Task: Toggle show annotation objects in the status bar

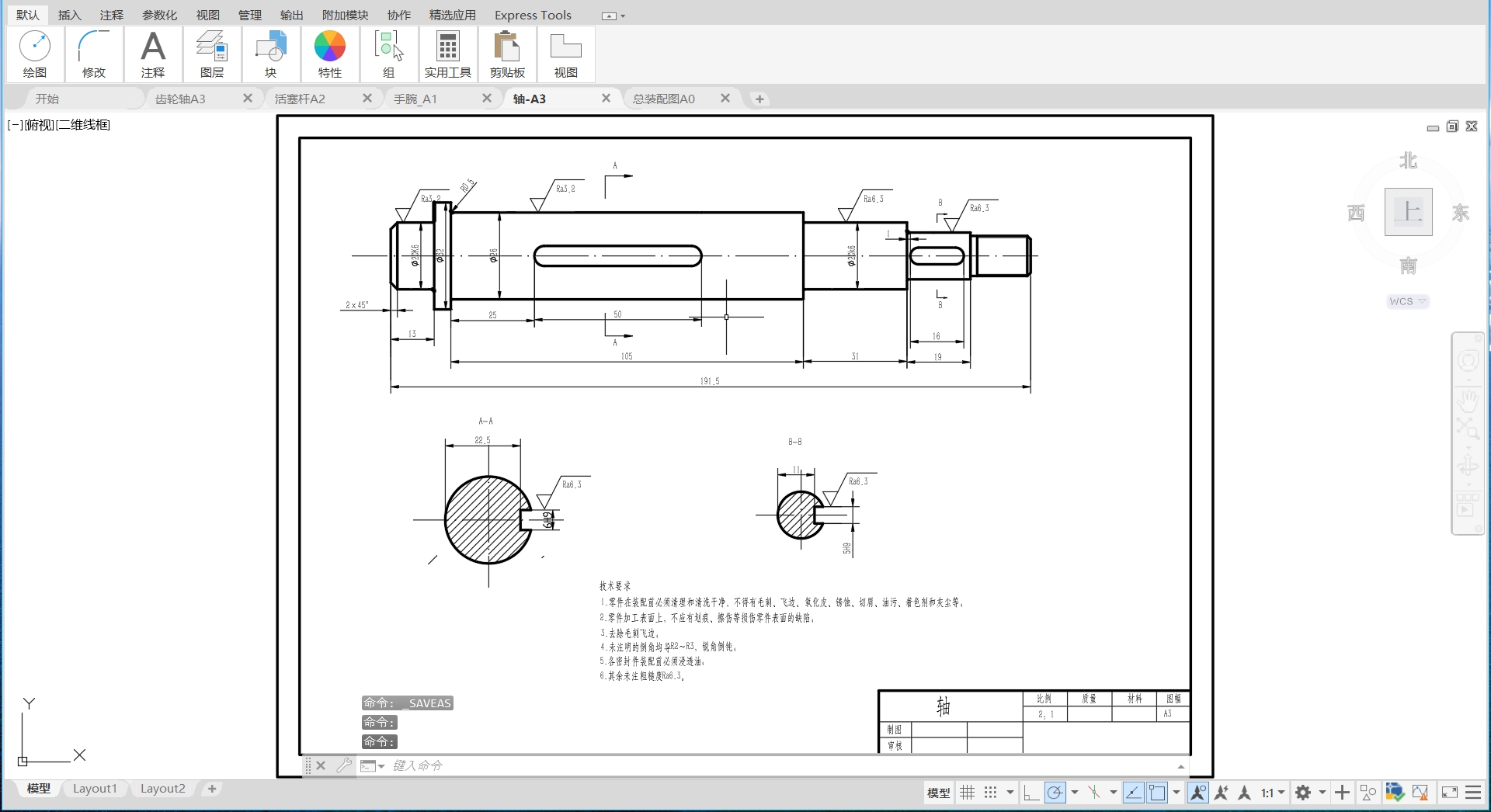Action: 1197,793
